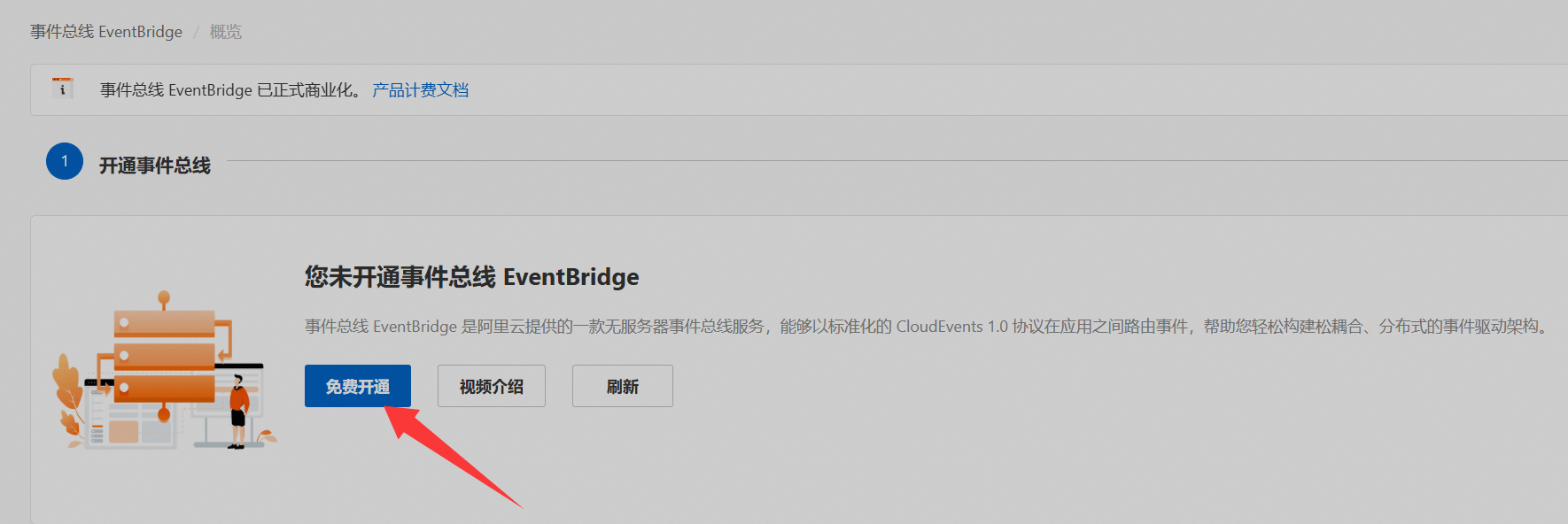Viewport: 1568px width, 524px height.
Task: Click the slash separator in the breadcrumb
Action: [x=196, y=32]
